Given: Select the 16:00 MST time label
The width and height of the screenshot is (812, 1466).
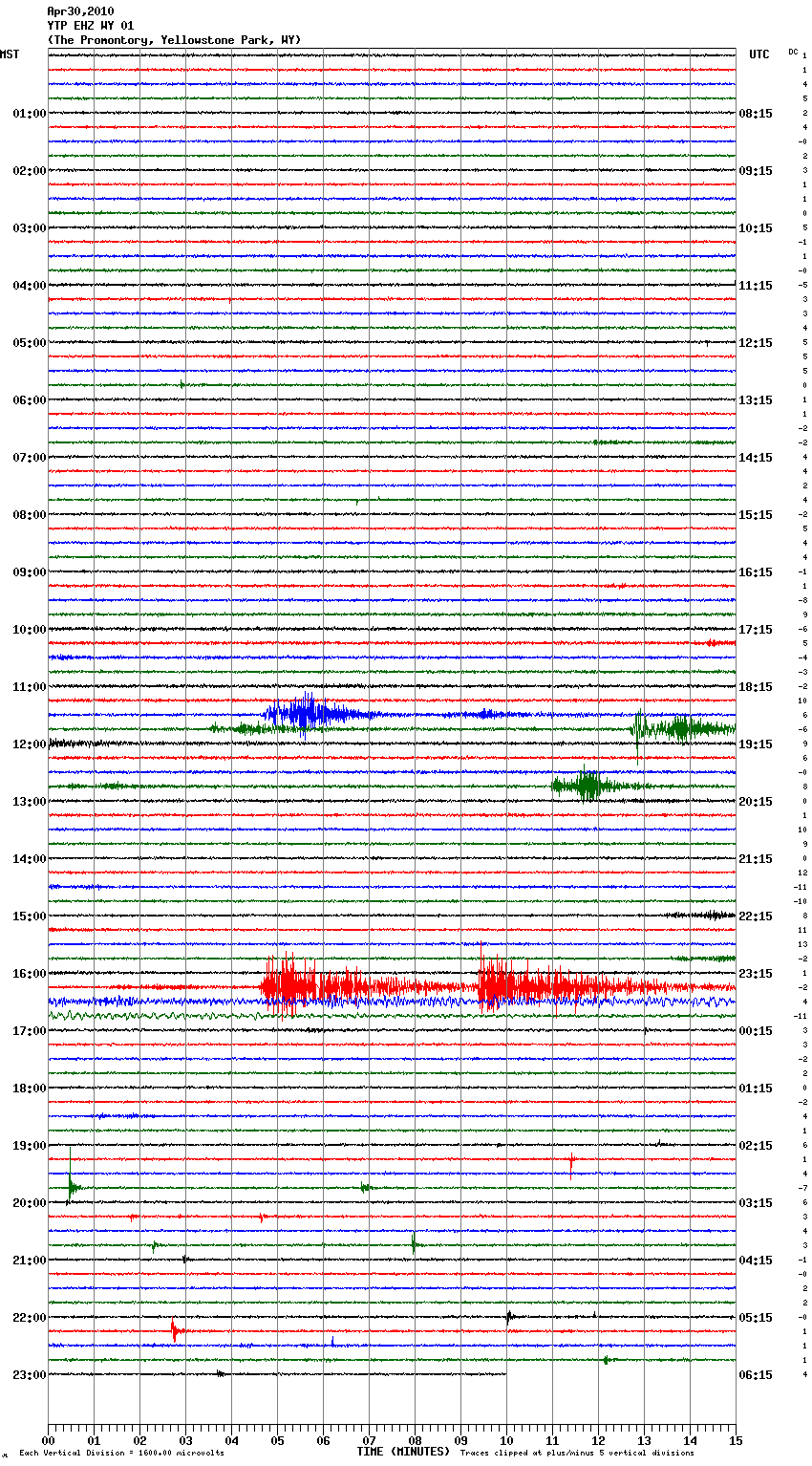Looking at the screenshot, I should [30, 974].
